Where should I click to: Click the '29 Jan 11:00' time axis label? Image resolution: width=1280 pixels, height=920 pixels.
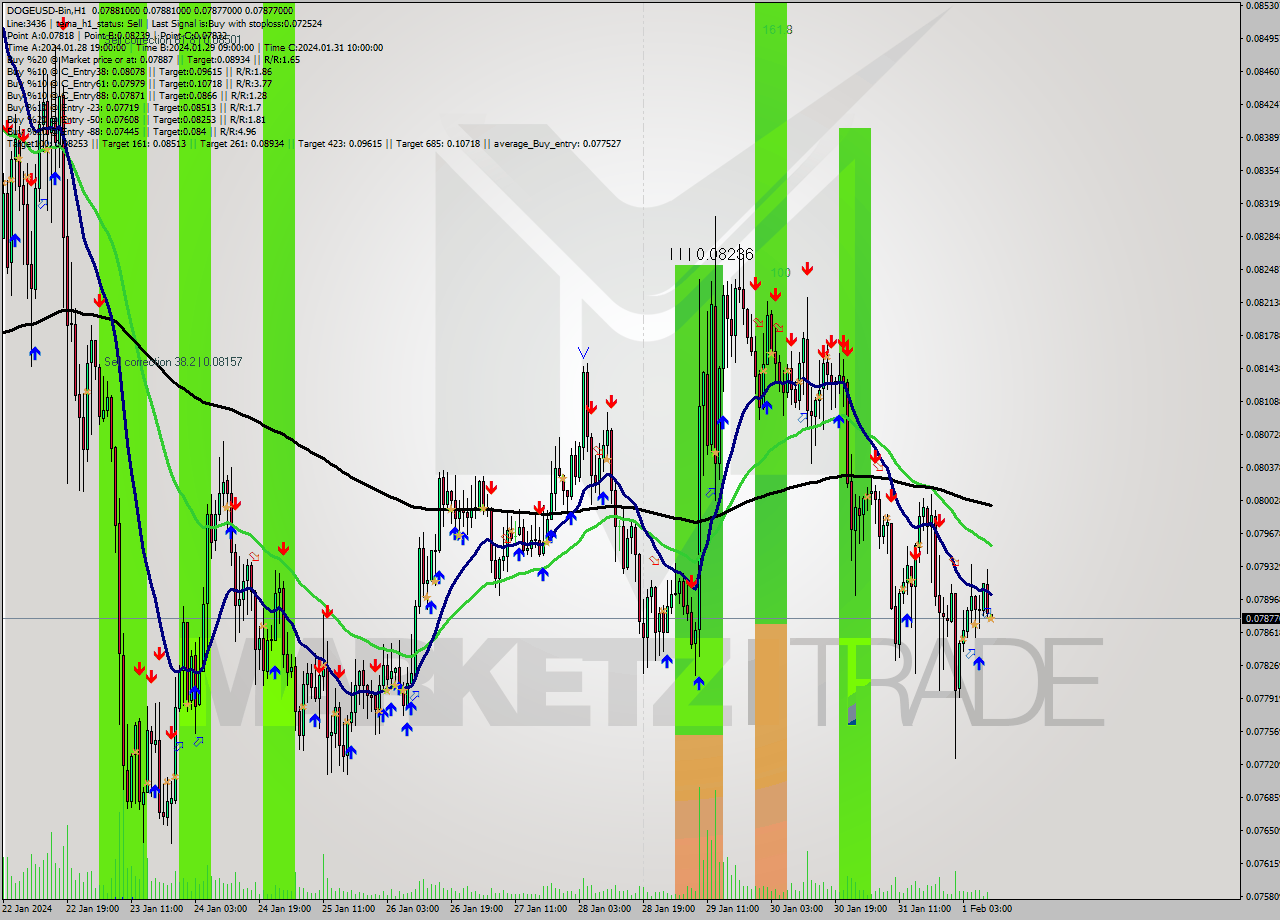coord(732,909)
